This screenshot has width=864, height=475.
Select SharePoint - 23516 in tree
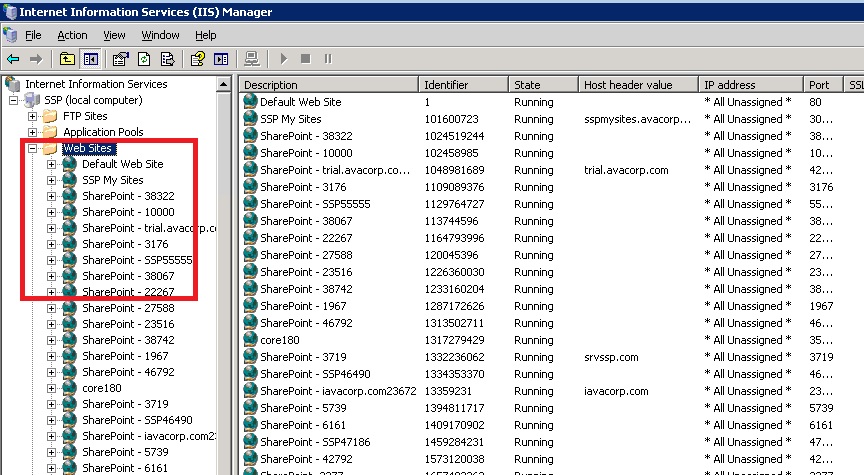point(128,324)
